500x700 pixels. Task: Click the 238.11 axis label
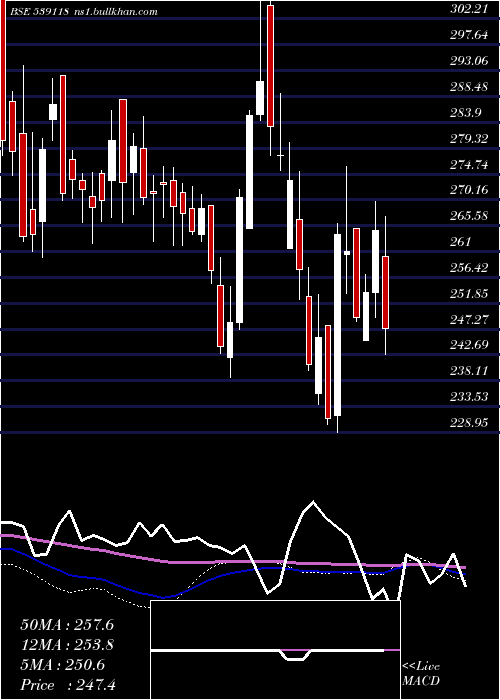coord(468,371)
